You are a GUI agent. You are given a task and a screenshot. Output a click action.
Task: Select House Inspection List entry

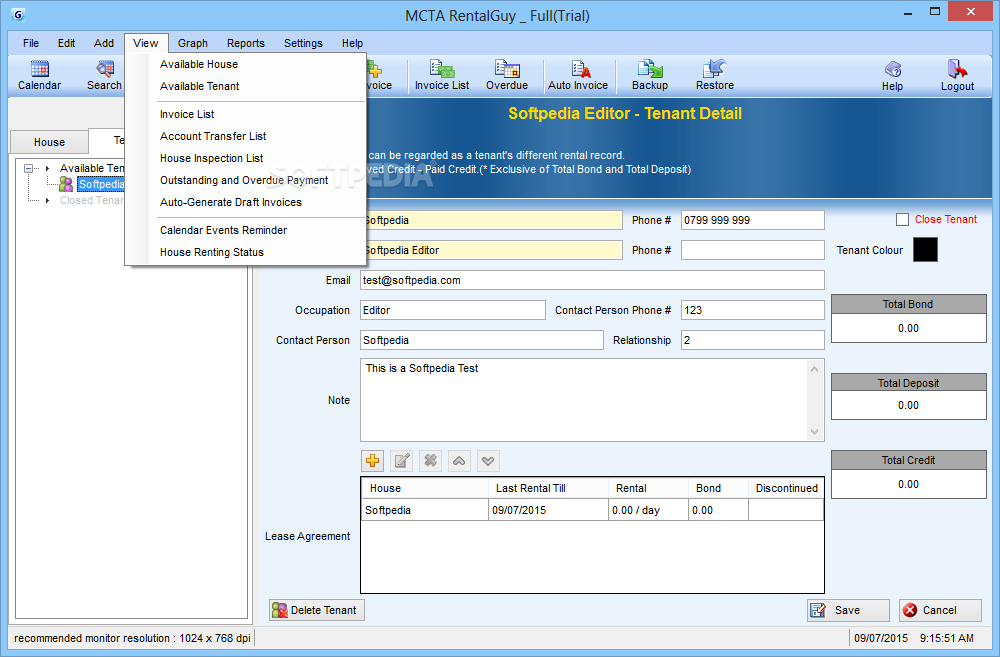click(246, 158)
